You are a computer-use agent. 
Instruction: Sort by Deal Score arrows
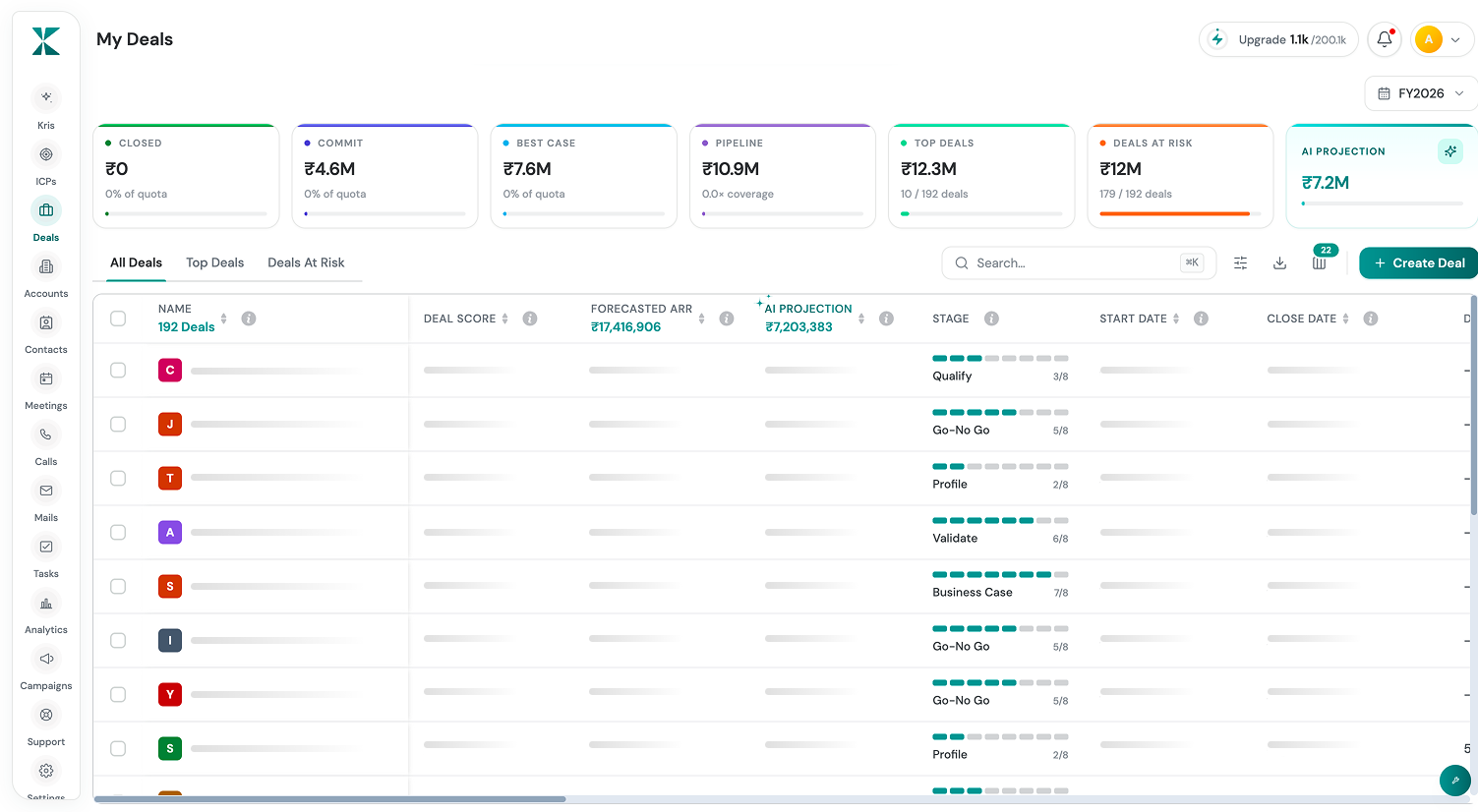(x=505, y=319)
